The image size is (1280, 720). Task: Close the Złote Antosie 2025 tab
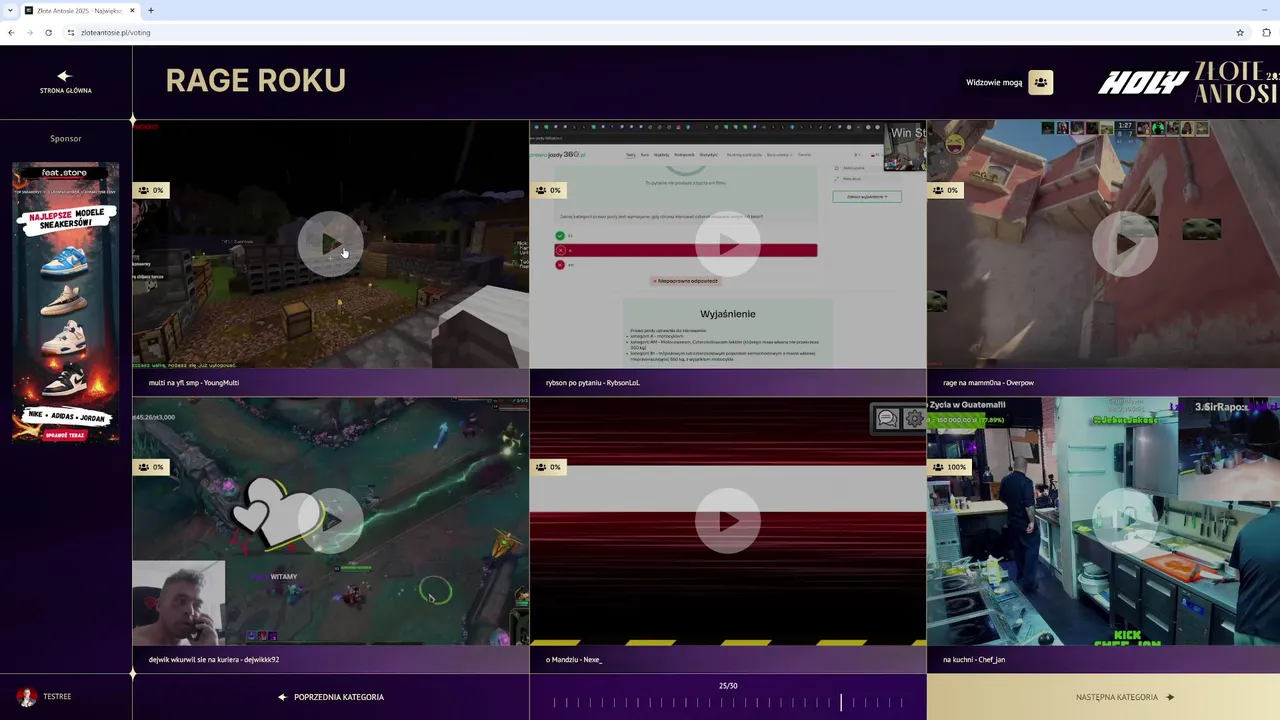tap(132, 10)
